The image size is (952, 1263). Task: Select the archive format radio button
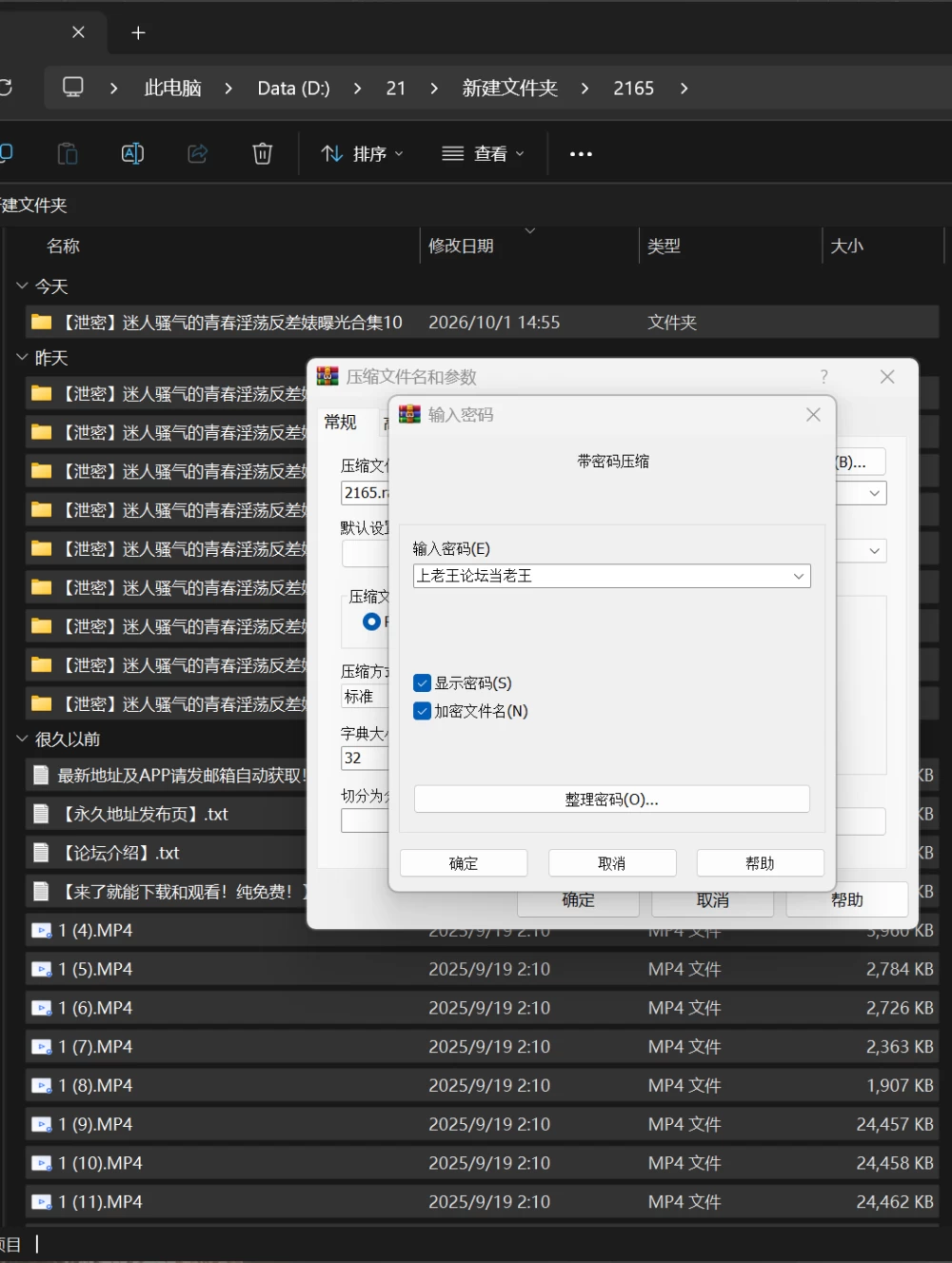[x=372, y=622]
